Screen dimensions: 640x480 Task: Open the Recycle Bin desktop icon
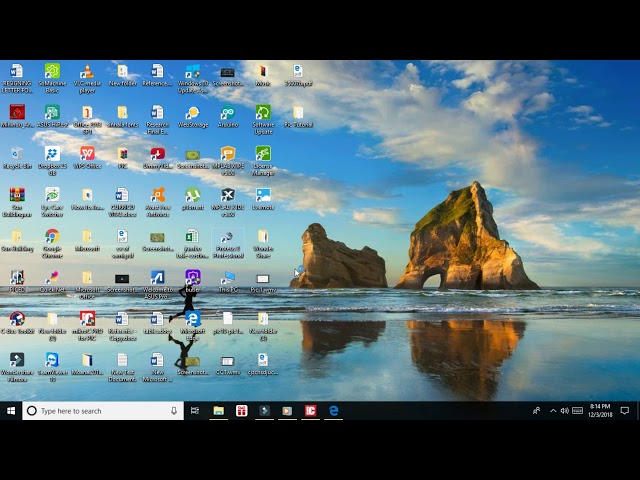(17, 154)
